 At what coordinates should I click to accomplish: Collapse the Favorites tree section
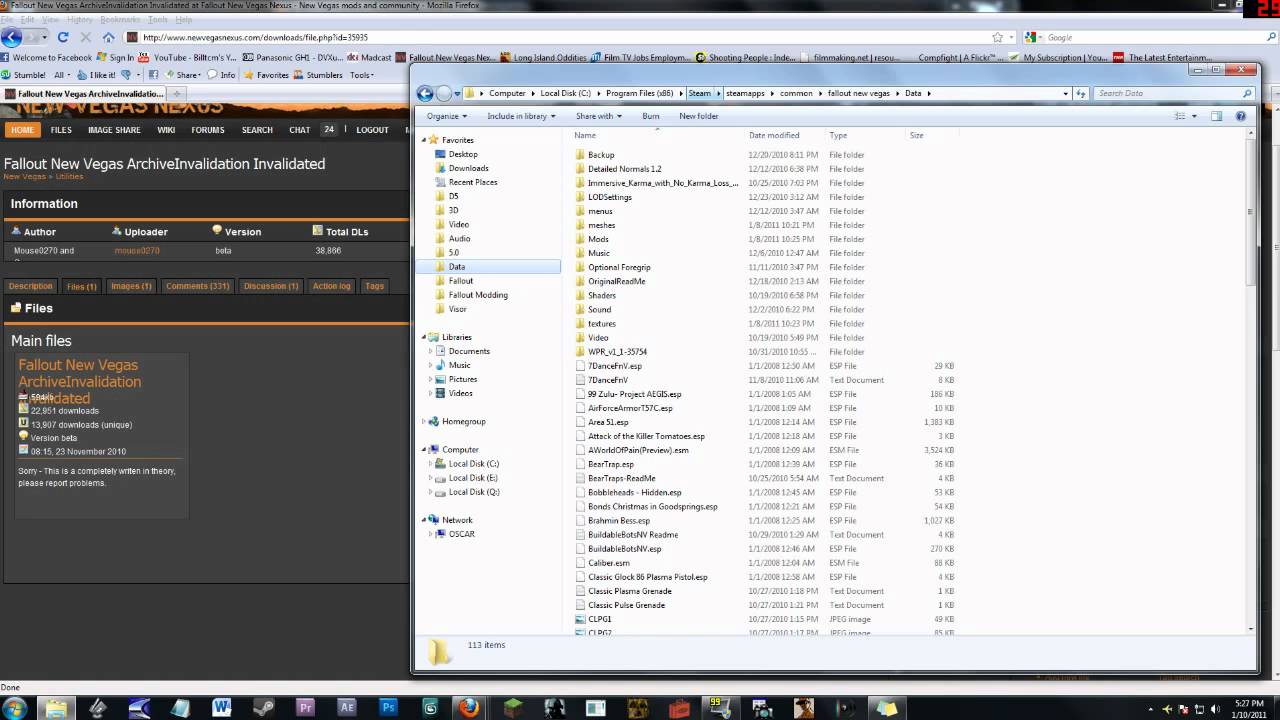click(x=424, y=140)
